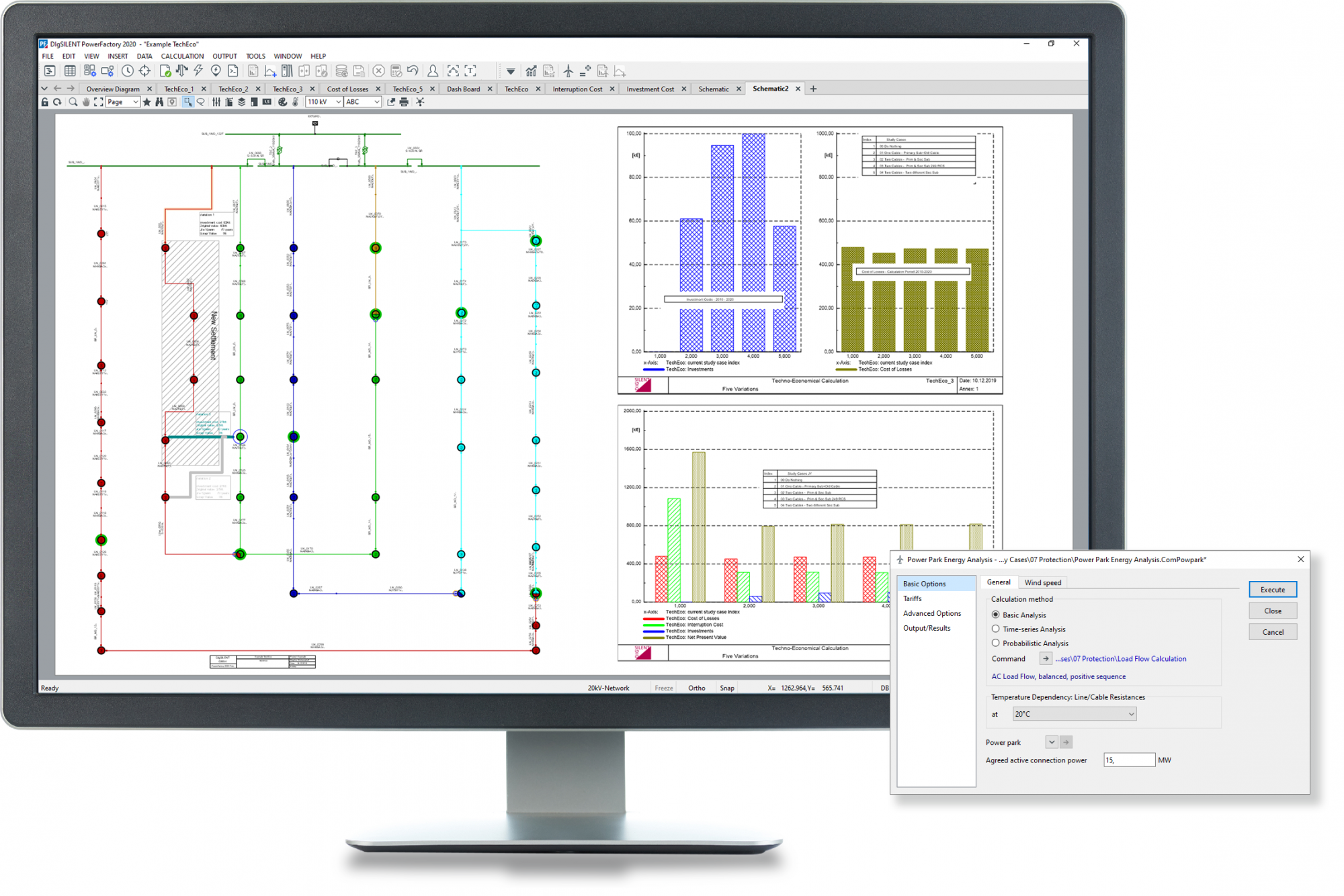The height and width of the screenshot is (896, 1344).
Task: Click the binoculars find icon
Action: (x=159, y=102)
